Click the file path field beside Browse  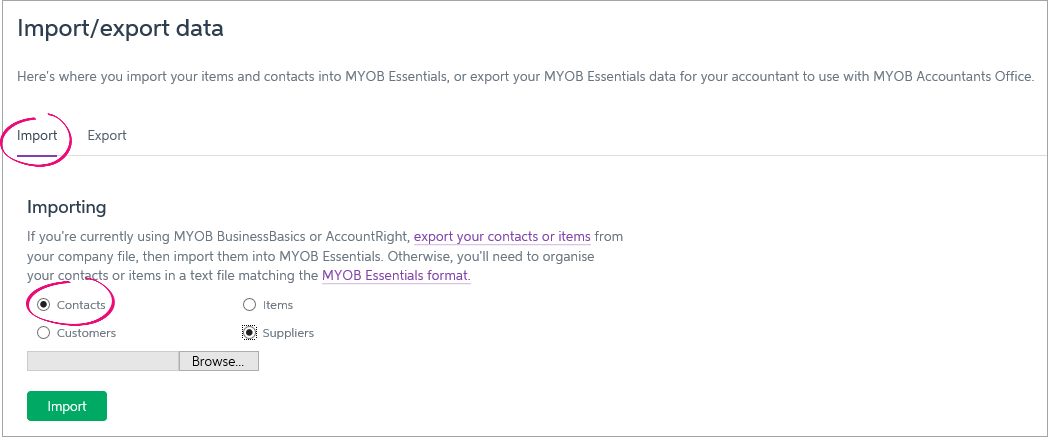(x=103, y=361)
